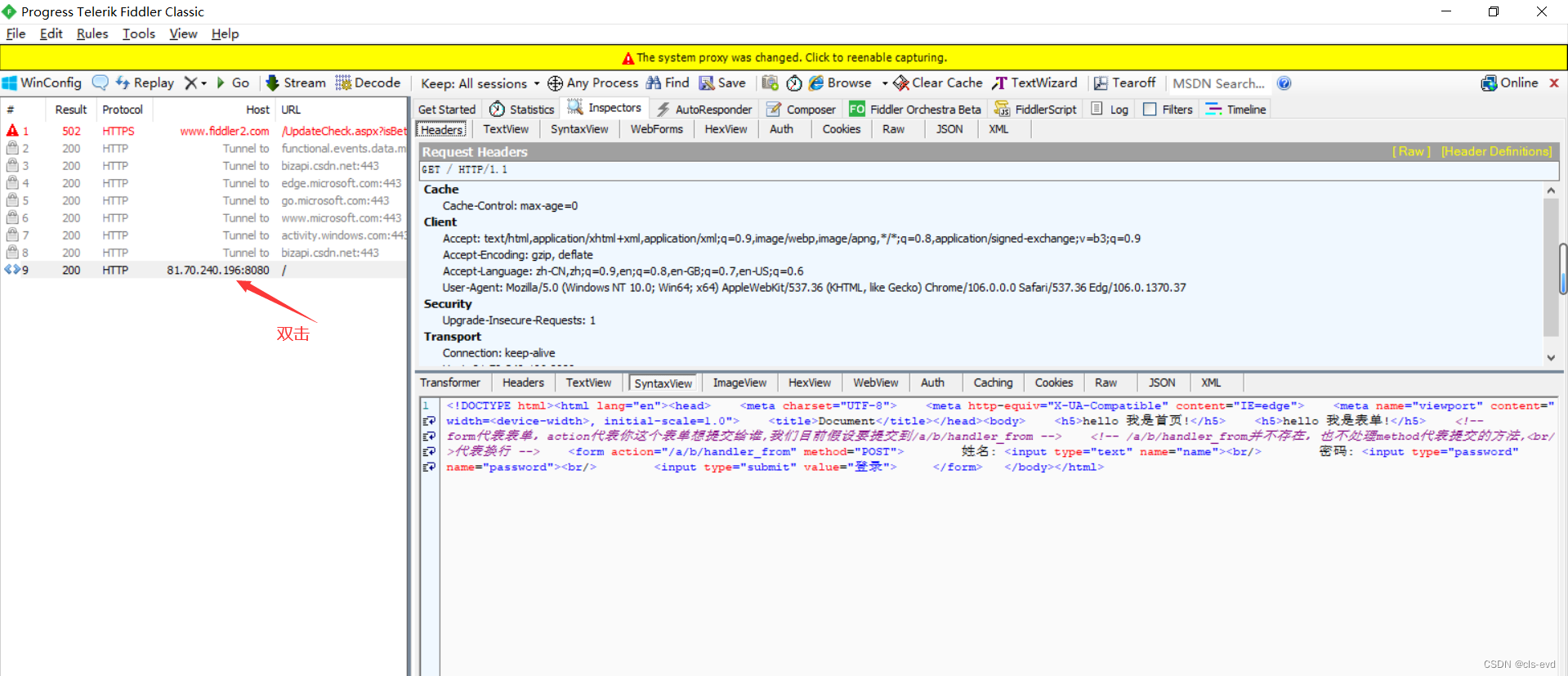1568x676 pixels.
Task: Click the blue help question icon
Action: click(x=1284, y=83)
